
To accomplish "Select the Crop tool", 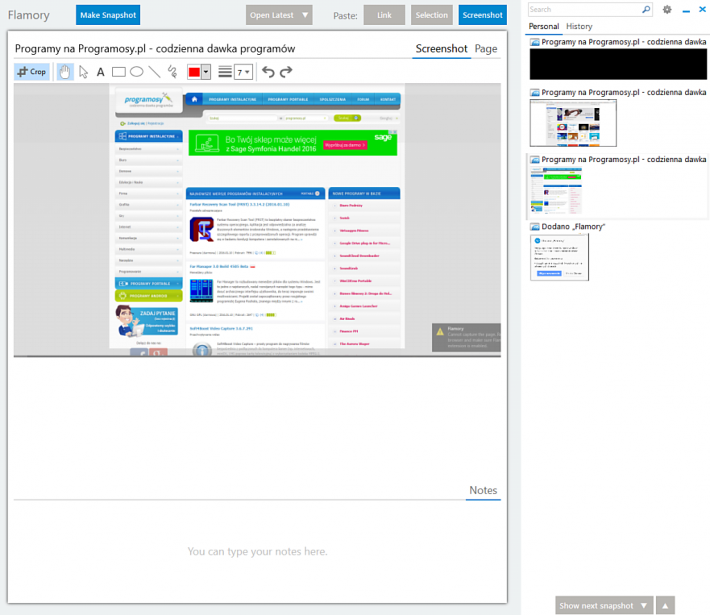I will (32, 72).
